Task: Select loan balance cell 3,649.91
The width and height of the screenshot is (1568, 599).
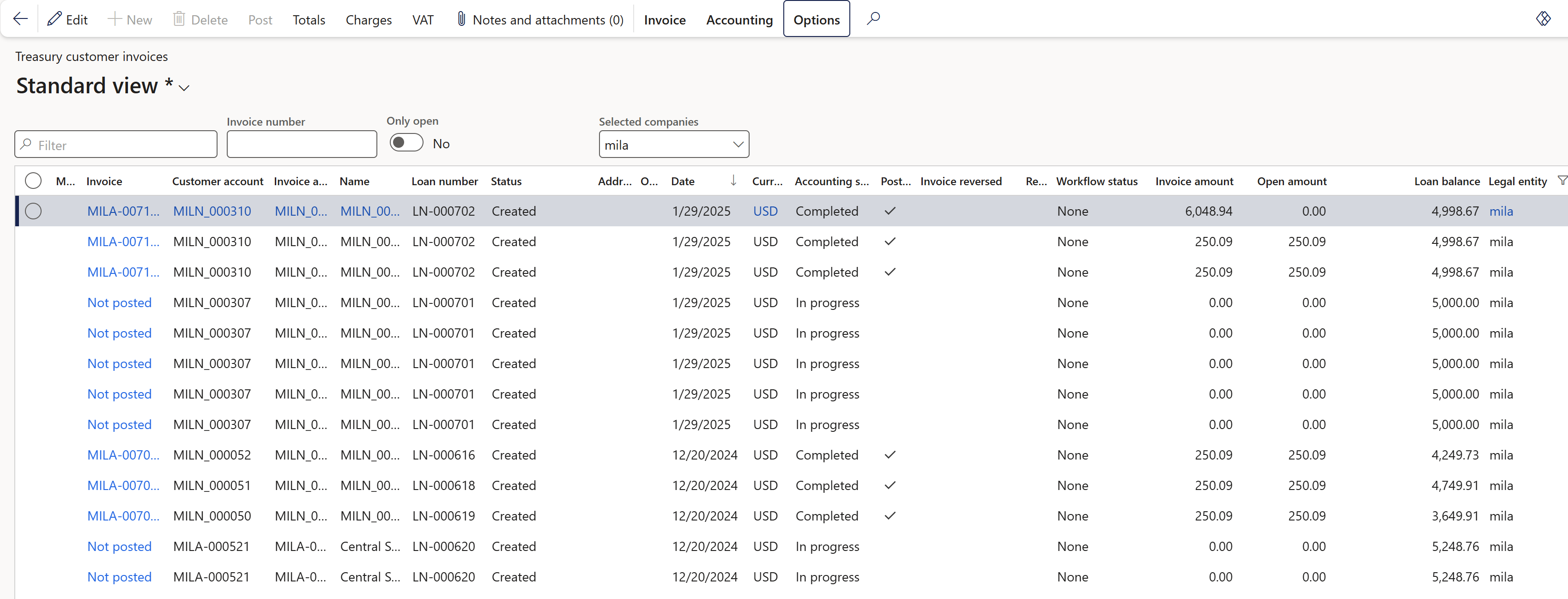Action: click(1455, 516)
